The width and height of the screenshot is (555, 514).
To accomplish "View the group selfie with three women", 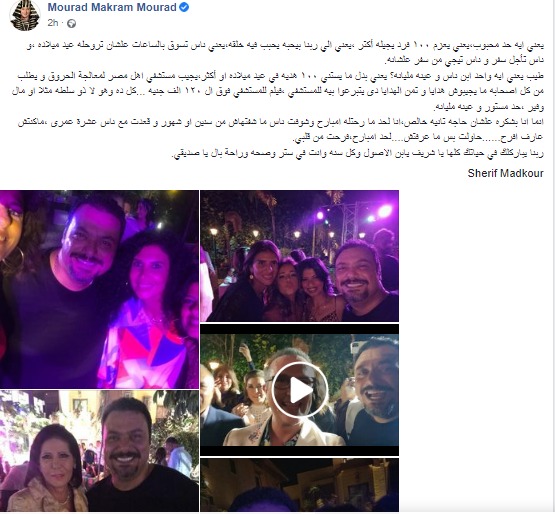I will (299, 256).
